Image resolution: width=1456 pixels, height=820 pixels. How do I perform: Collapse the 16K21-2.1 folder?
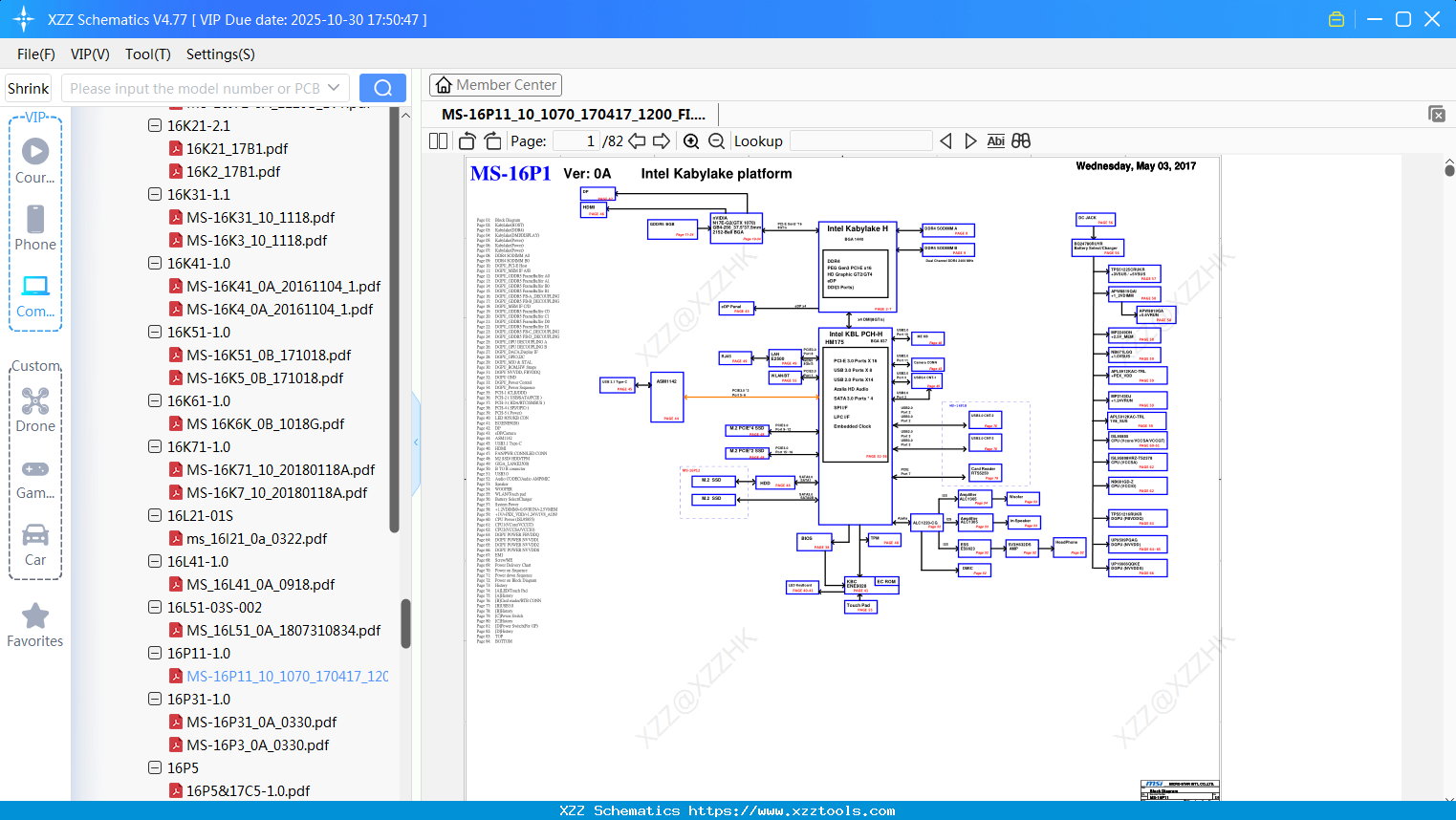pos(155,125)
